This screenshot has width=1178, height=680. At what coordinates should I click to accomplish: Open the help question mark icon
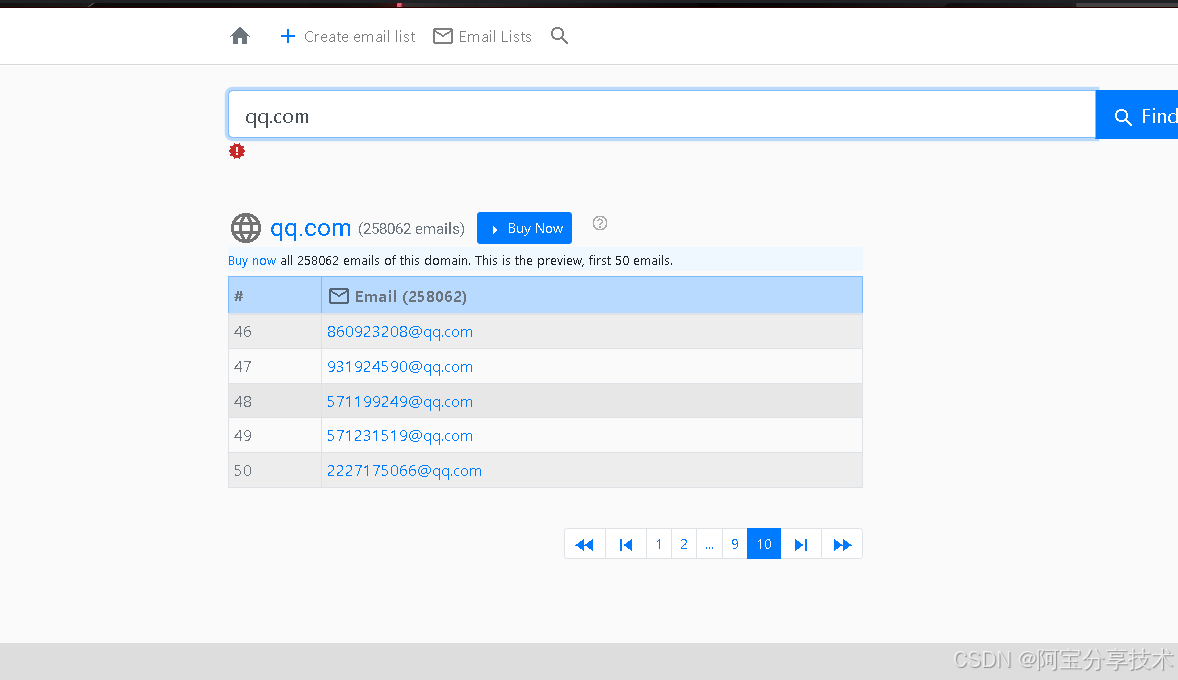600,223
